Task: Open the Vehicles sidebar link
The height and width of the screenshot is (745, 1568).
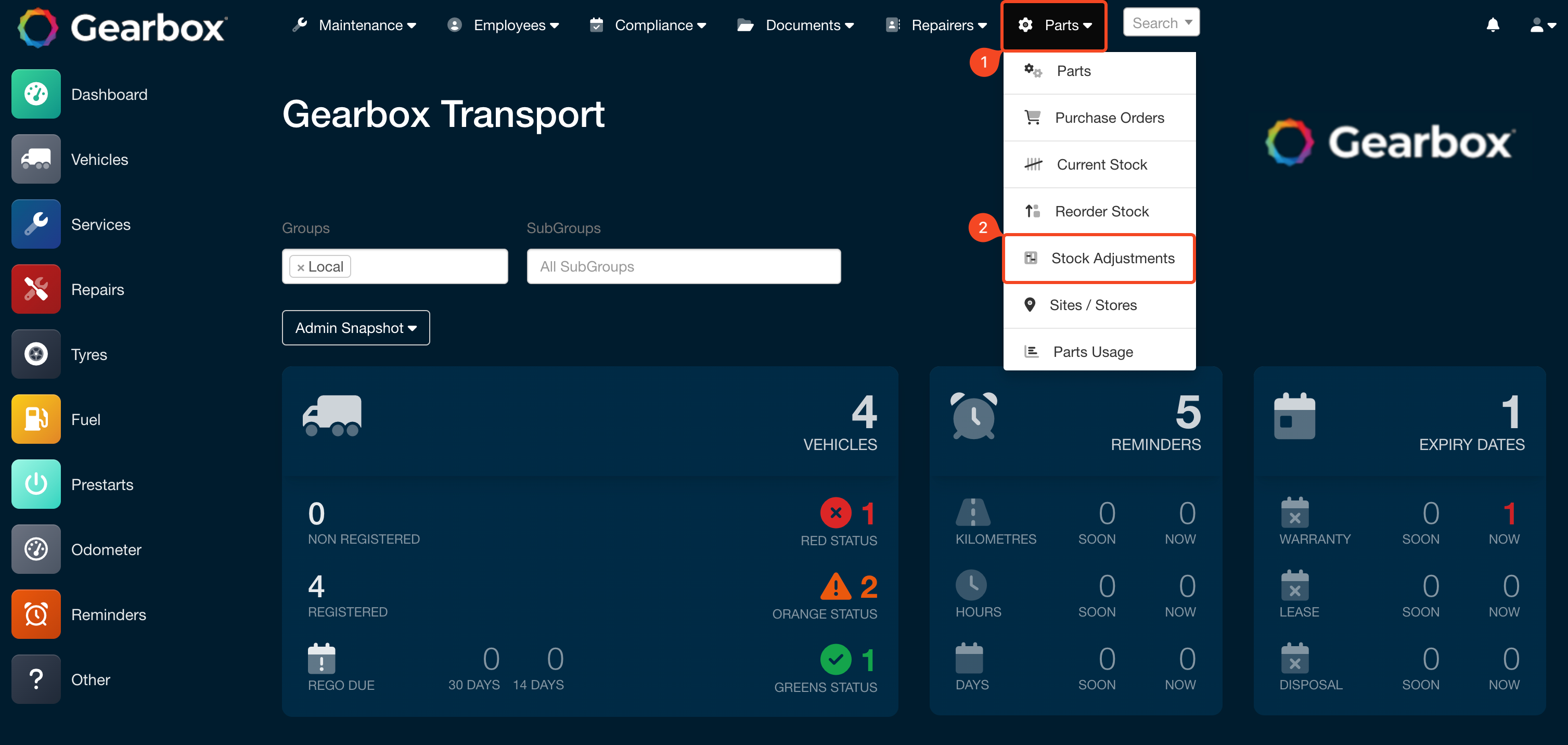Action: click(100, 160)
